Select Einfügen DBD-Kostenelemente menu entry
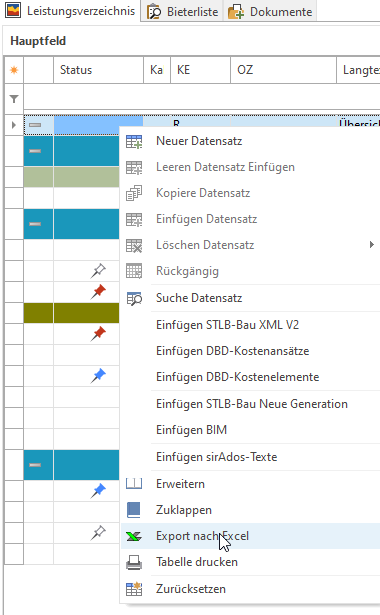This screenshot has width=380, height=615. click(238, 377)
